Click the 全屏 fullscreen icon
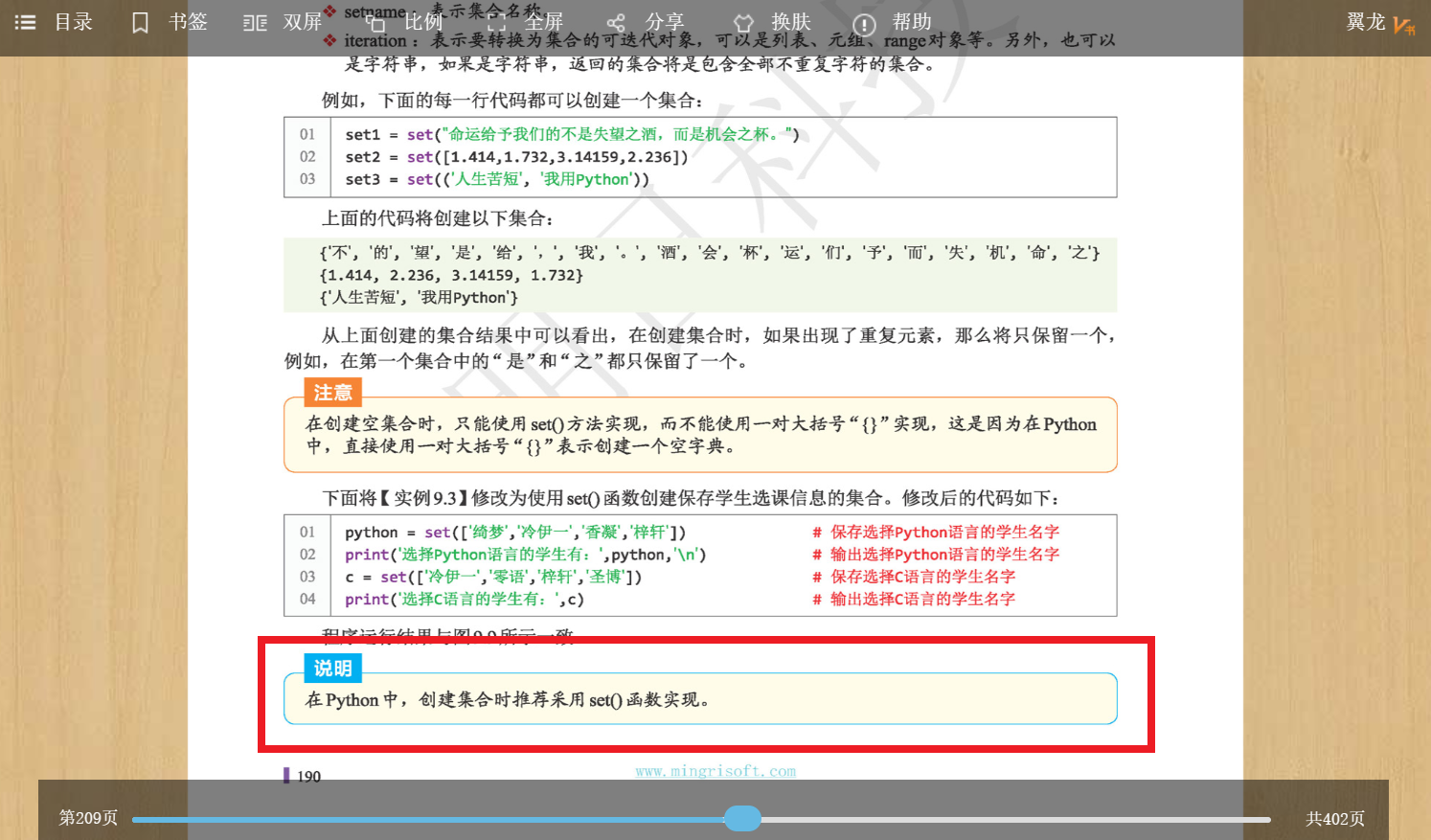This screenshot has height=840, width=1431. tap(496, 22)
